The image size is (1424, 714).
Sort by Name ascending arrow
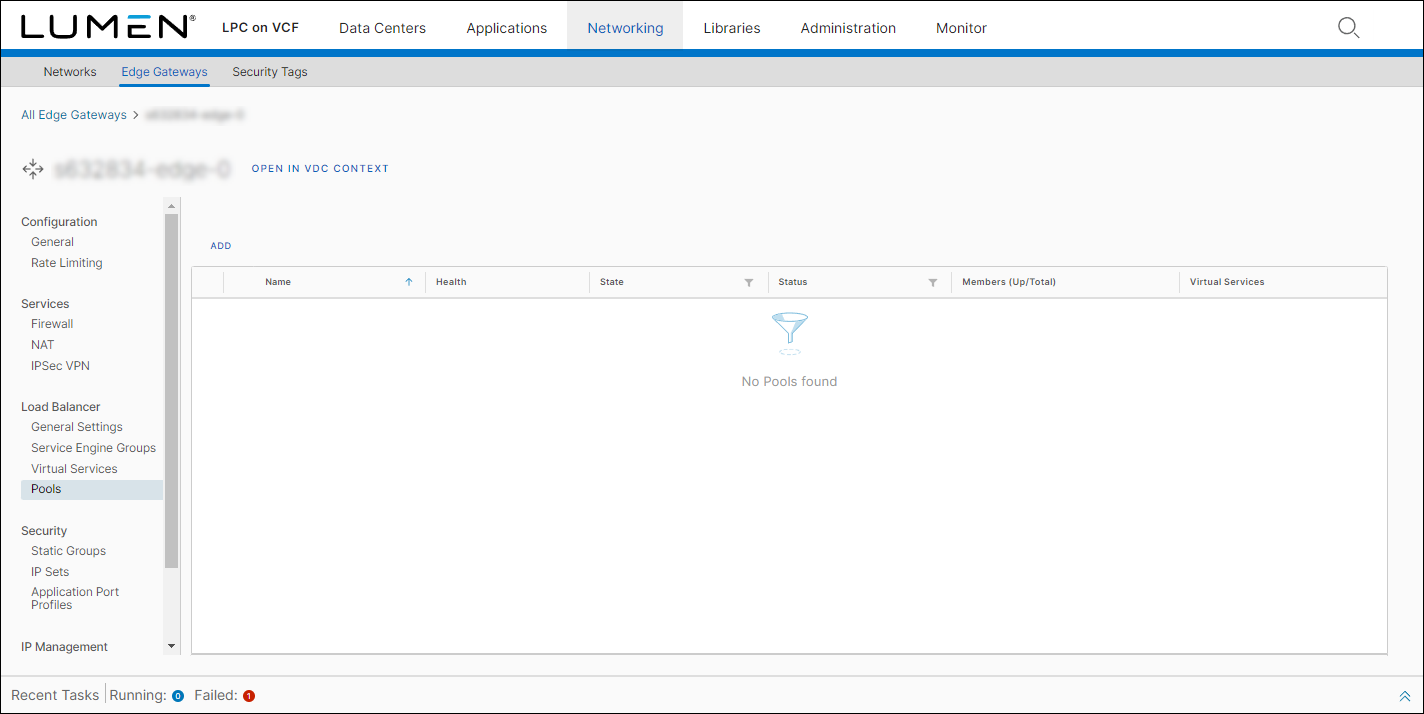(409, 282)
